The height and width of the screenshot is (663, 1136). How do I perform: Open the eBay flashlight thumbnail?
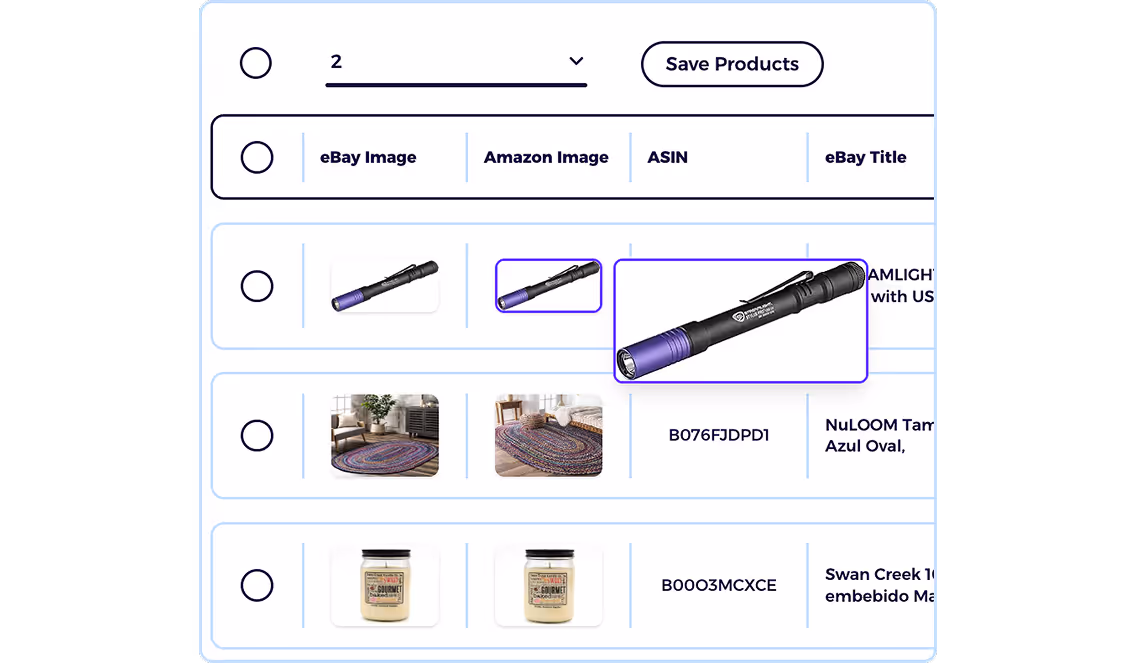pyautogui.click(x=385, y=286)
